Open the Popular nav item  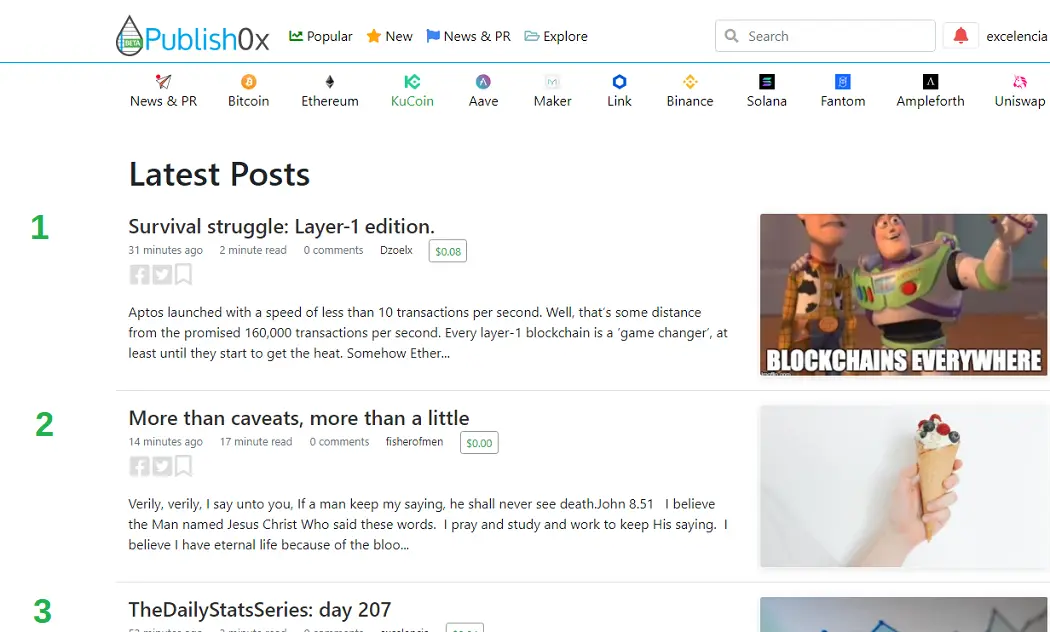coord(321,36)
